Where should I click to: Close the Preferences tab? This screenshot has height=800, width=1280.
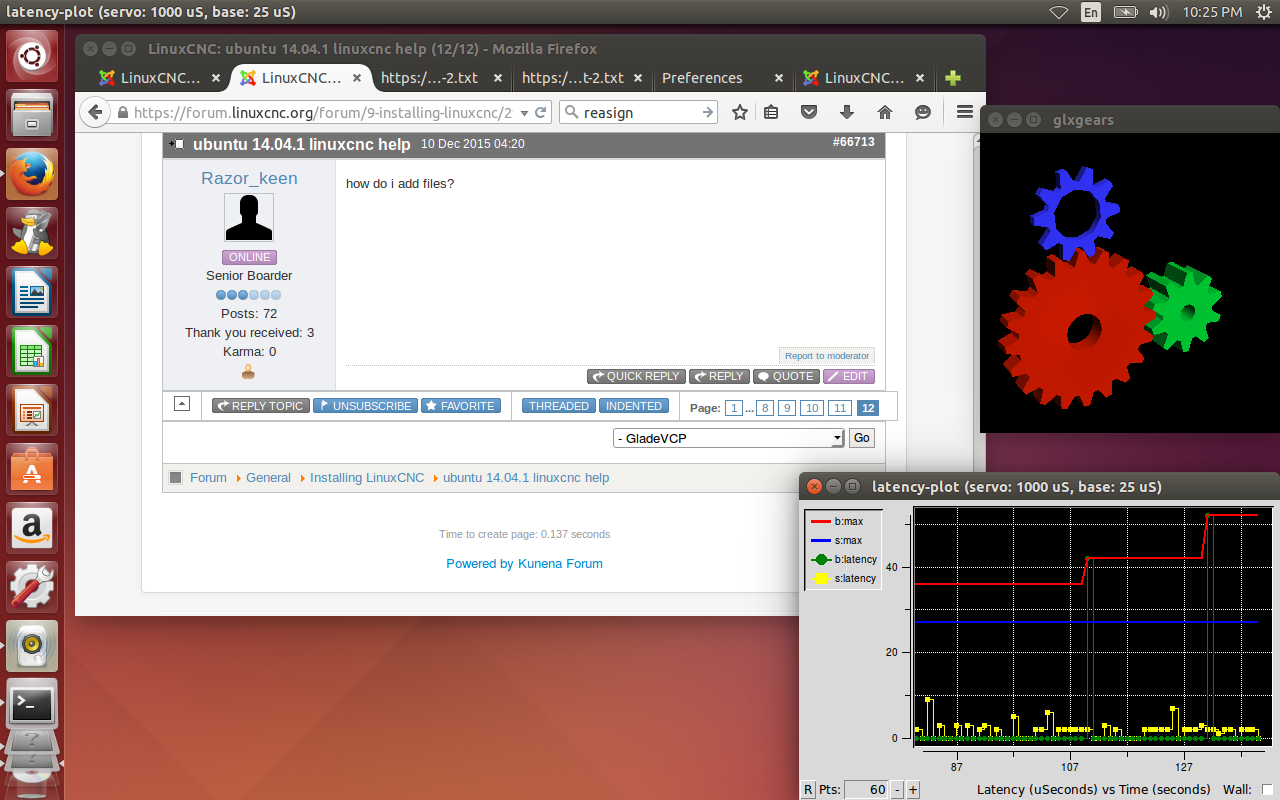779,78
